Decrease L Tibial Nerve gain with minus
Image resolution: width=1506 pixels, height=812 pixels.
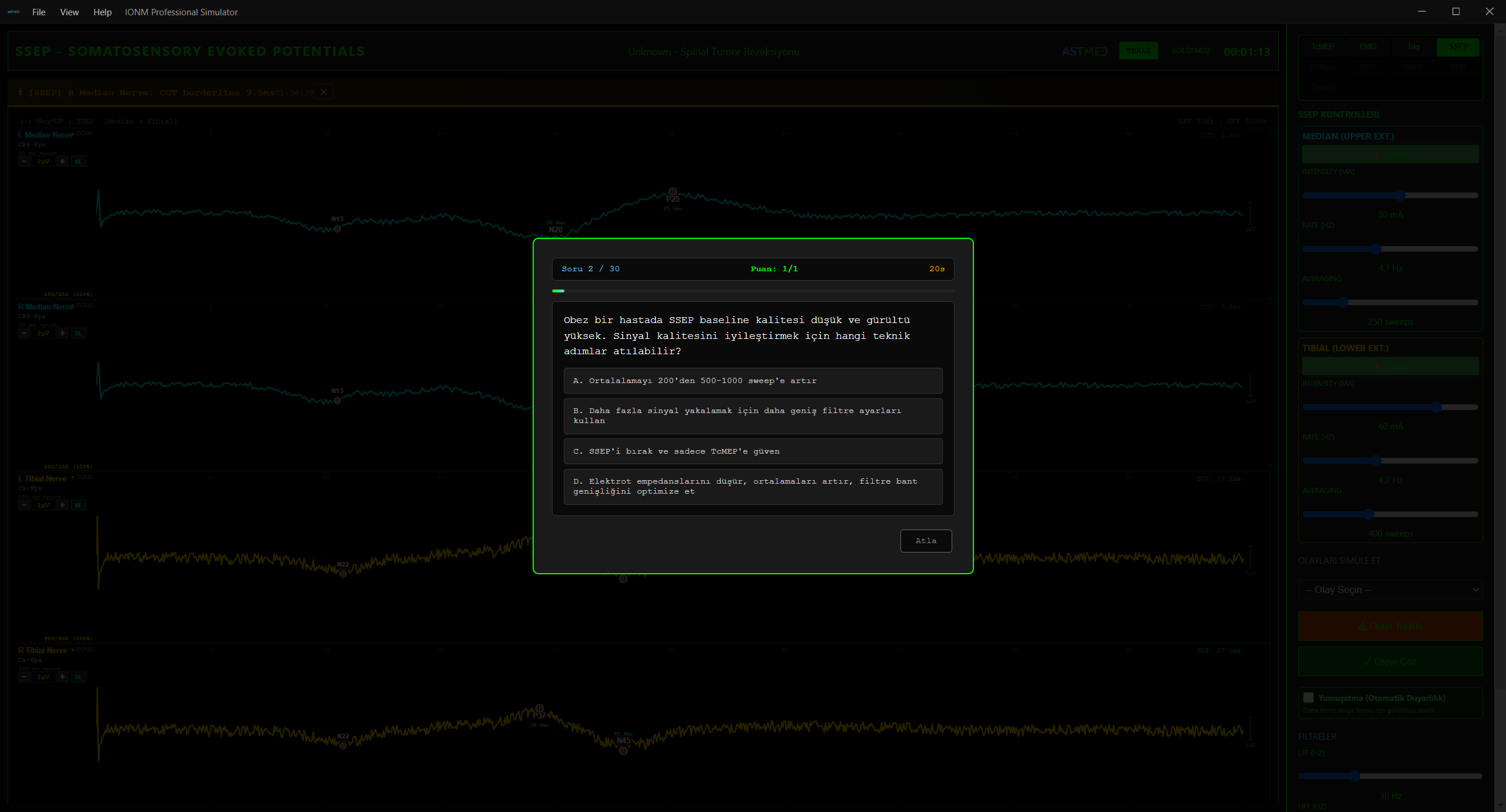tap(24, 505)
